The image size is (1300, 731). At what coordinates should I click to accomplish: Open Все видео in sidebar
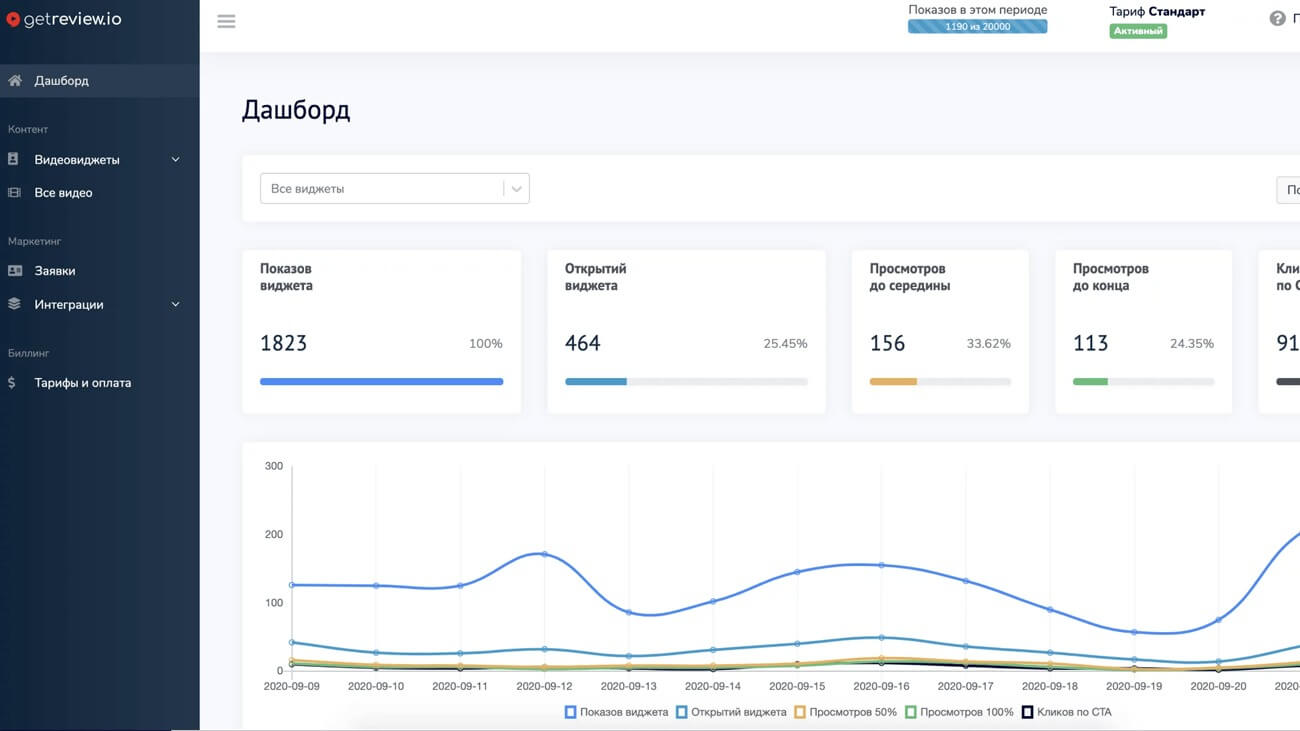63,193
